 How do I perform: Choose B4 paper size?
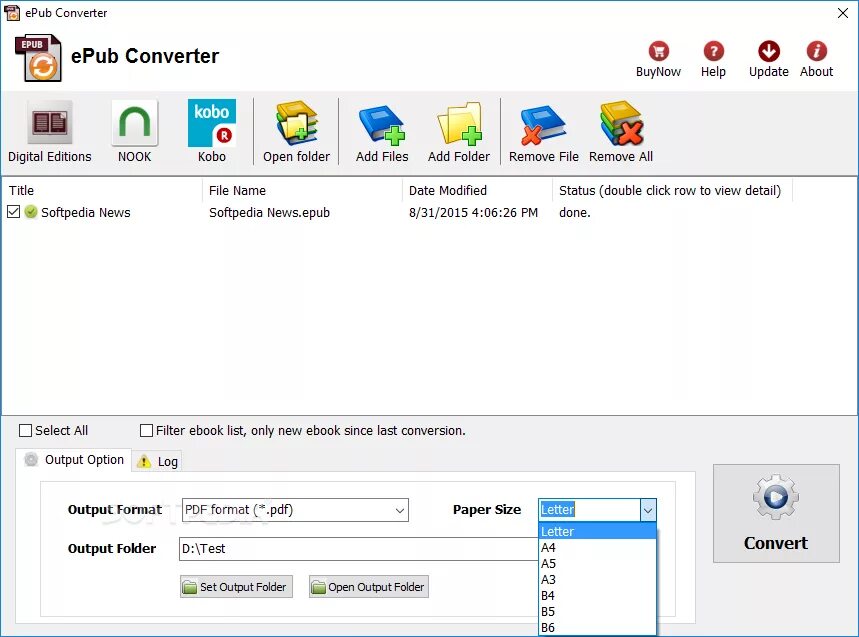tap(597, 595)
